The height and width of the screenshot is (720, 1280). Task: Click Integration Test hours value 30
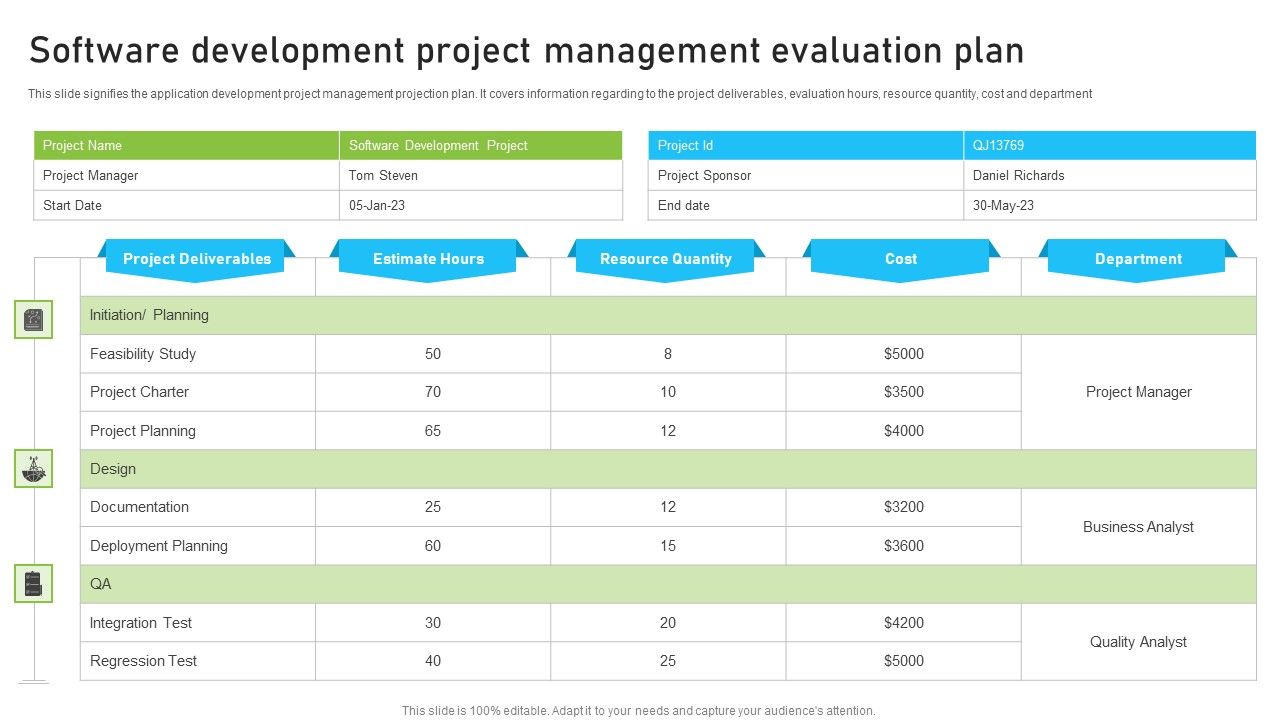(433, 623)
